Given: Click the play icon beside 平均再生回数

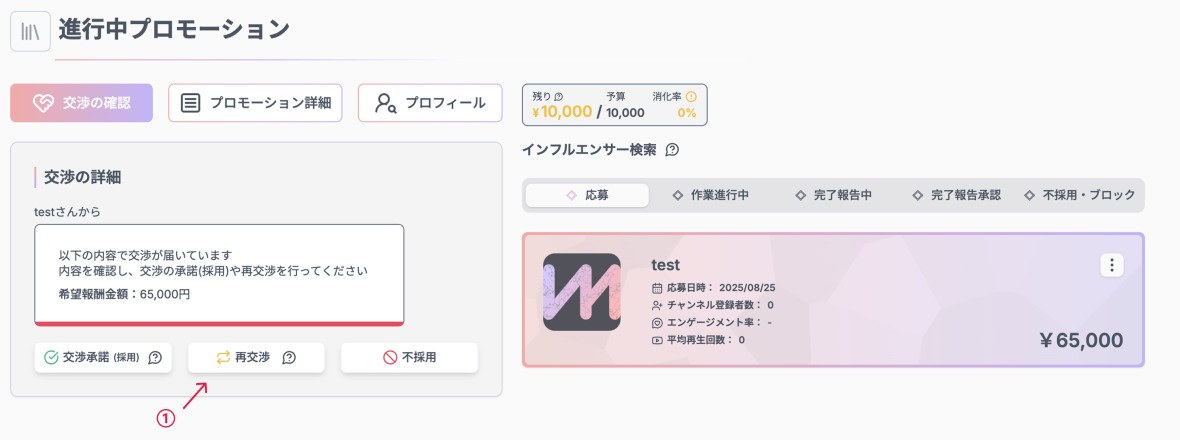Looking at the screenshot, I should coord(657,340).
